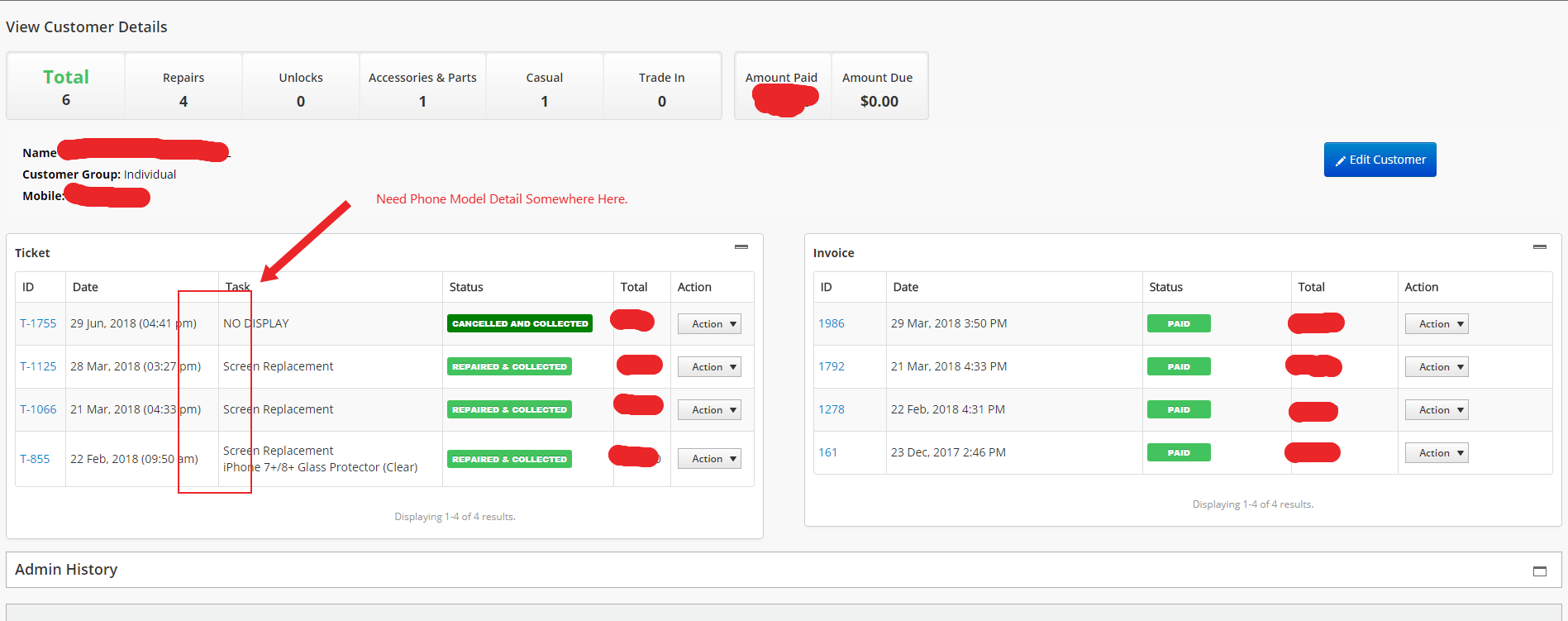This screenshot has width=1568, height=621.
Task: Open Action dropdown for invoice 1278
Action: pyautogui.click(x=1437, y=410)
